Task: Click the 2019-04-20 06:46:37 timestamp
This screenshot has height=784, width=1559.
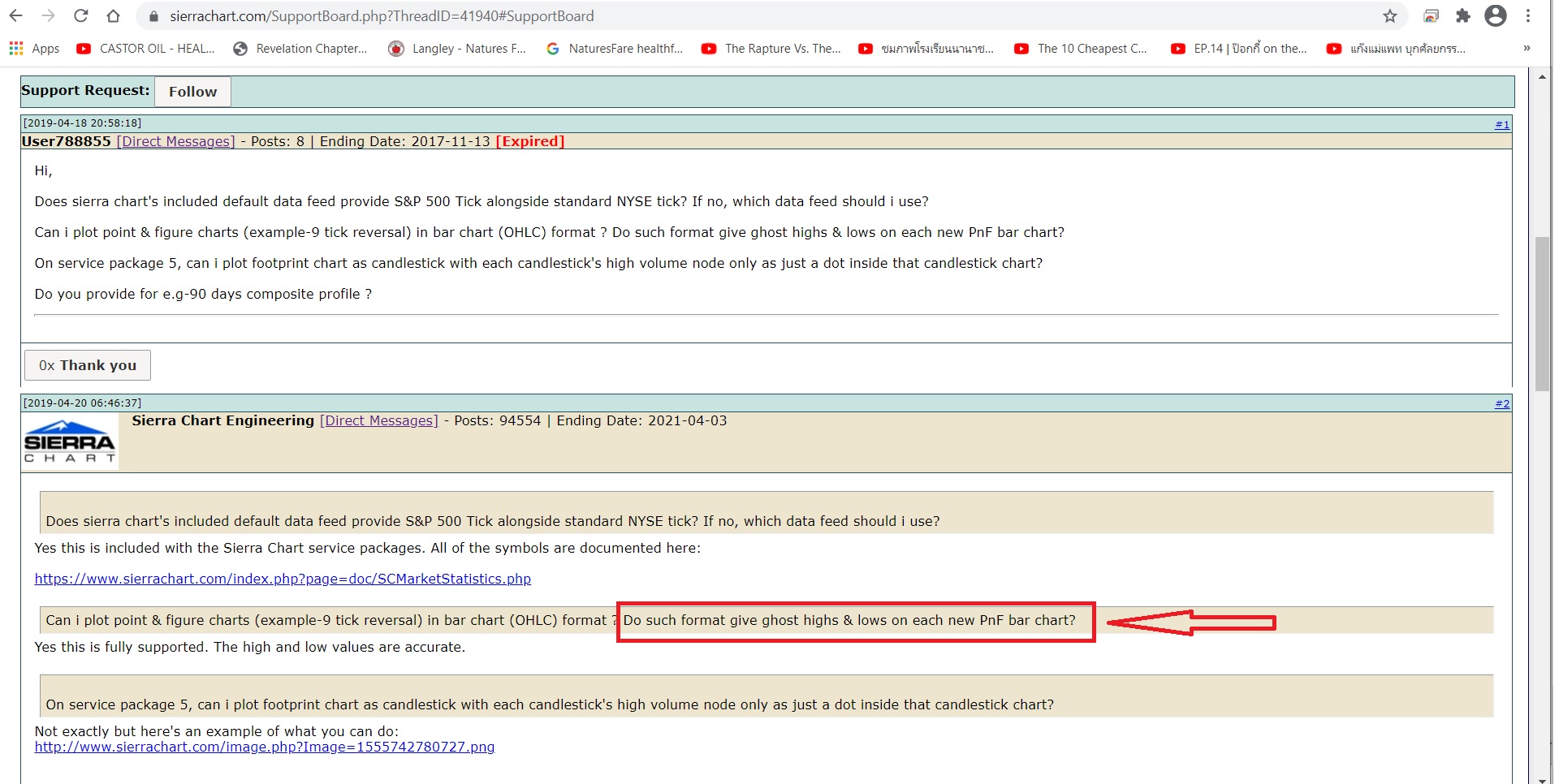Action: tap(82, 403)
